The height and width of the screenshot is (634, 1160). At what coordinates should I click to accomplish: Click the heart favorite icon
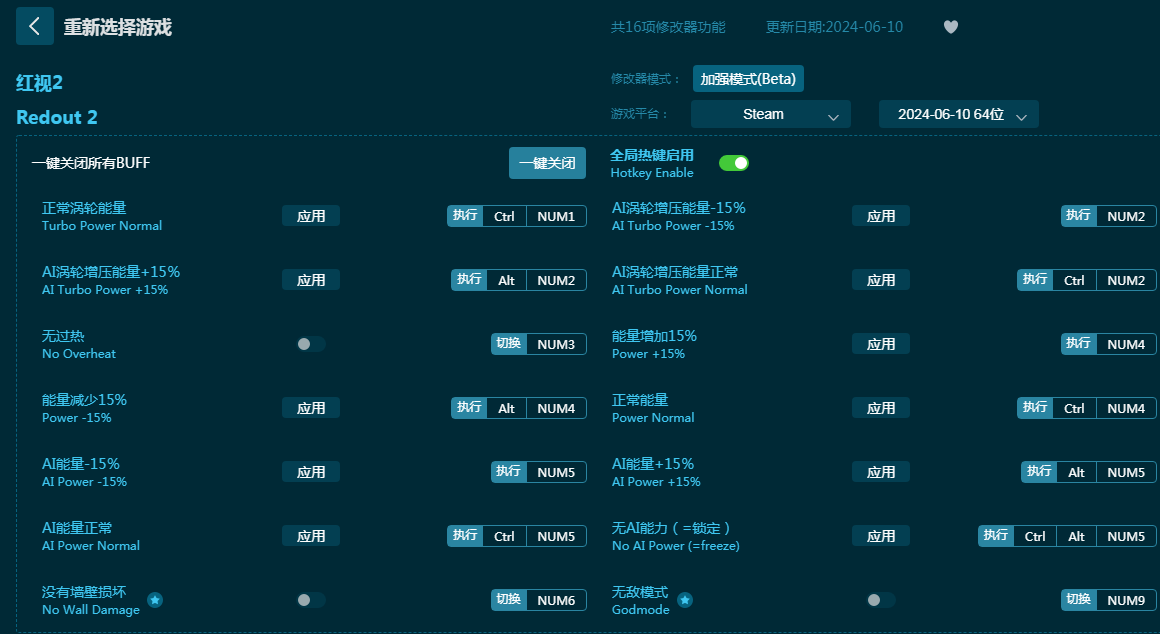tap(951, 27)
